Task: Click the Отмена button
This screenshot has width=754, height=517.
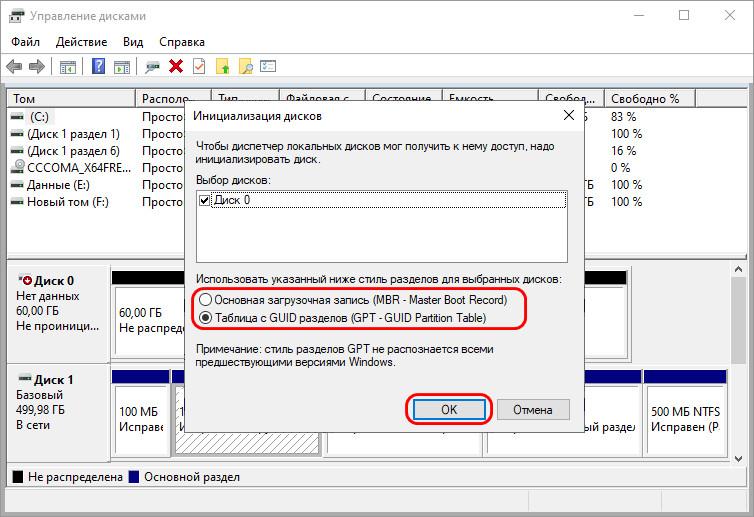Action: [533, 410]
